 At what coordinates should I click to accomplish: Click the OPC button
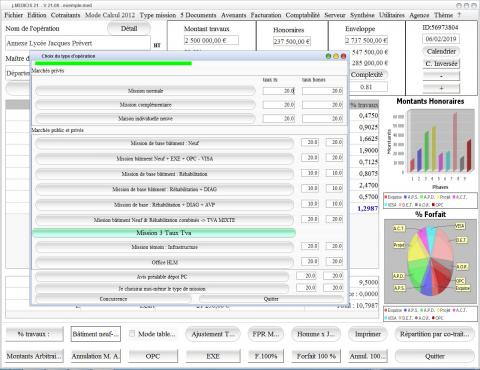[153, 356]
